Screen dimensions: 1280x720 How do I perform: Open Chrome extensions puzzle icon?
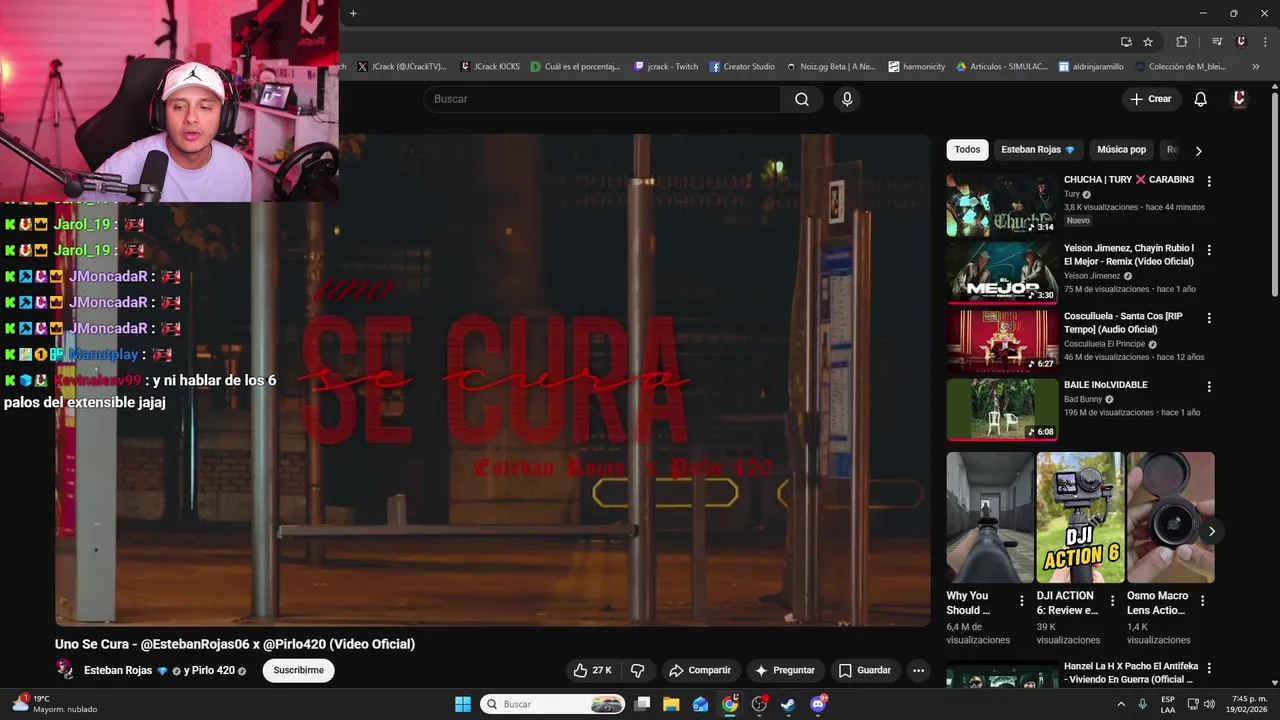(x=1182, y=42)
